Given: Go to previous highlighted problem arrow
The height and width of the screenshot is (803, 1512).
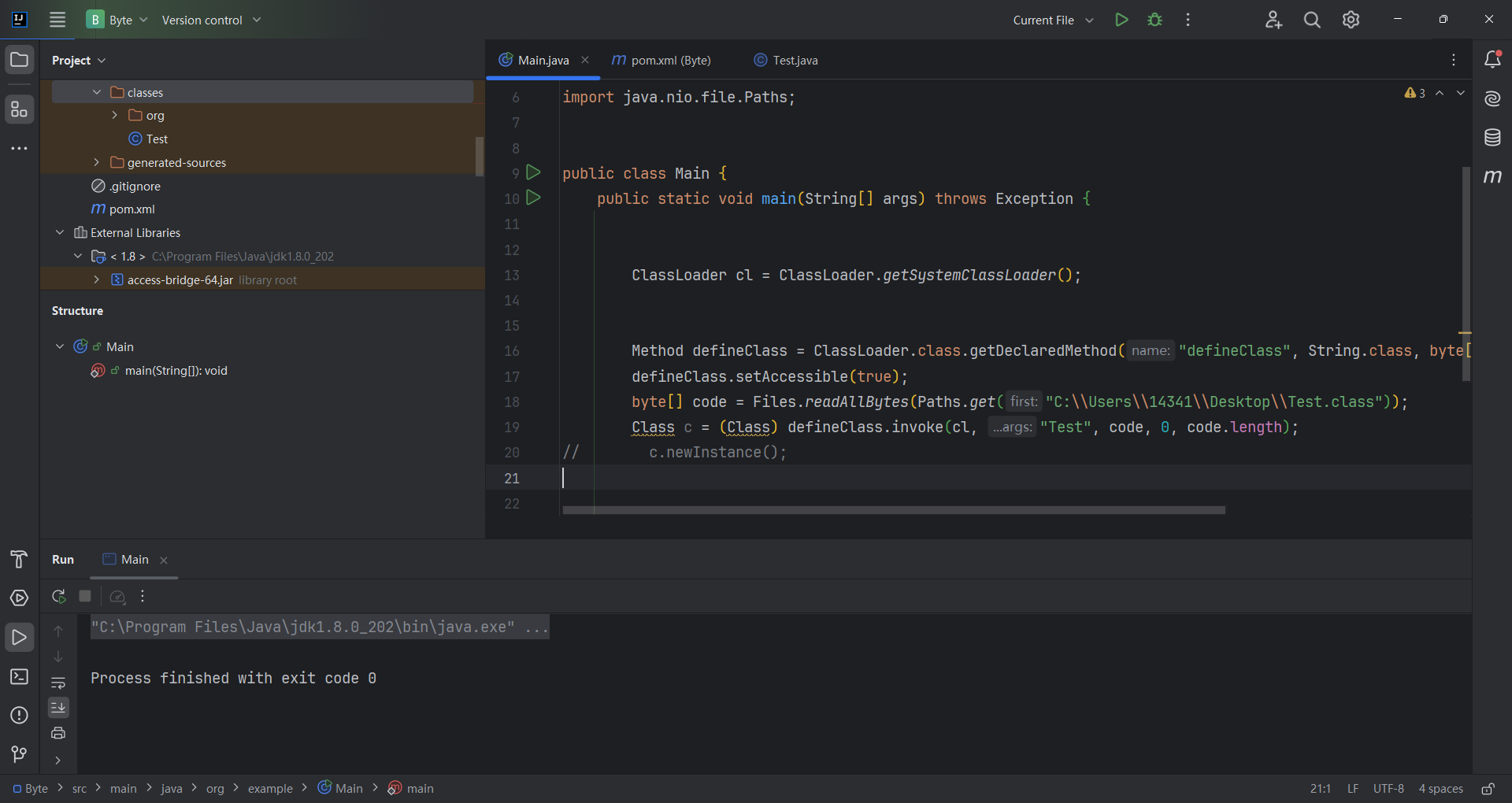Looking at the screenshot, I should click(x=1440, y=93).
